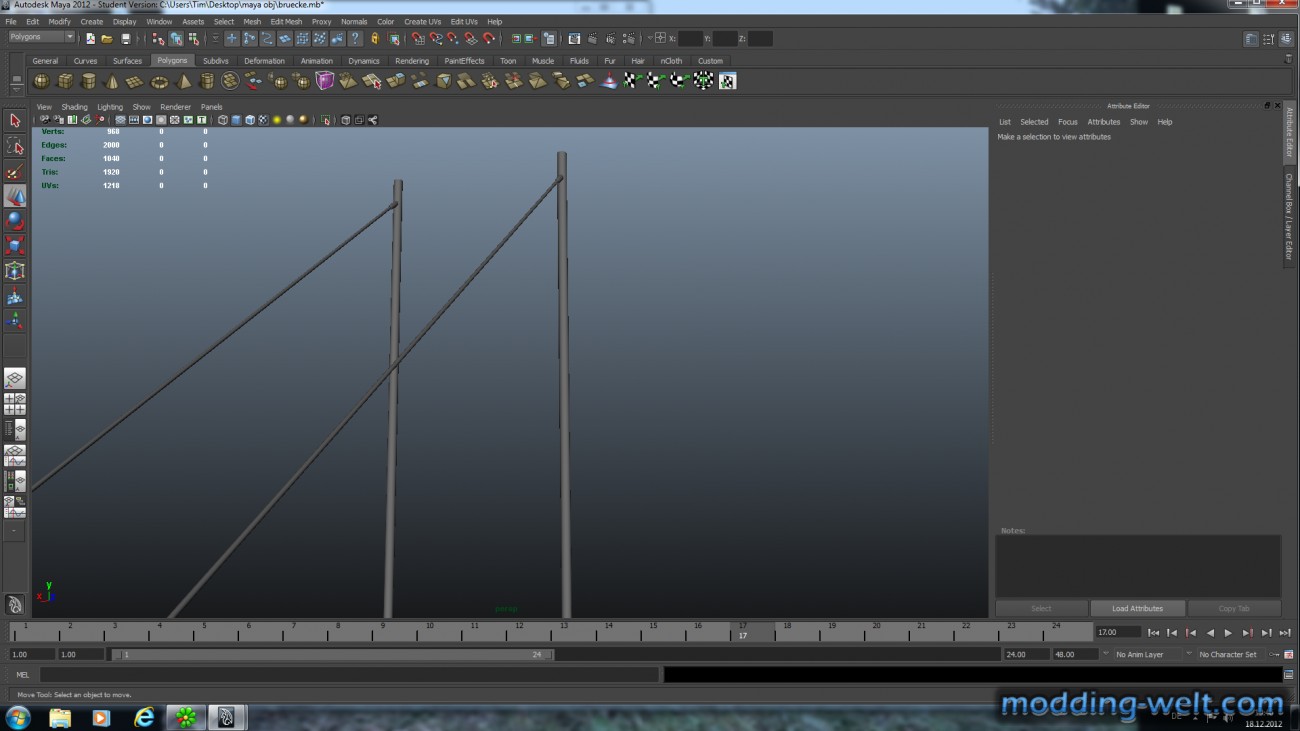The image size is (1300, 731).
Task: Expand the viewport Renderer menu
Action: coord(175,107)
